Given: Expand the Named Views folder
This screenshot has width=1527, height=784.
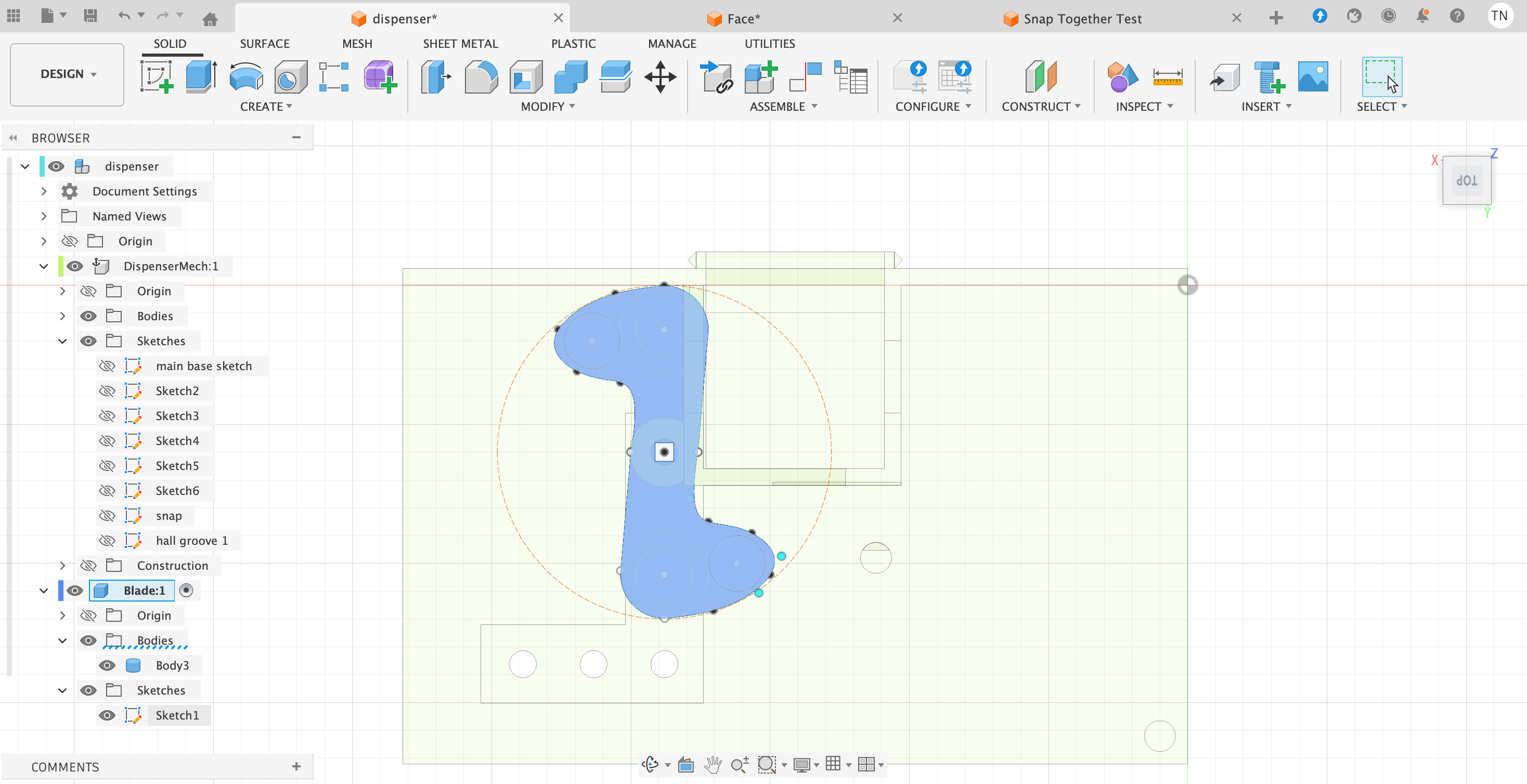Looking at the screenshot, I should tap(44, 216).
